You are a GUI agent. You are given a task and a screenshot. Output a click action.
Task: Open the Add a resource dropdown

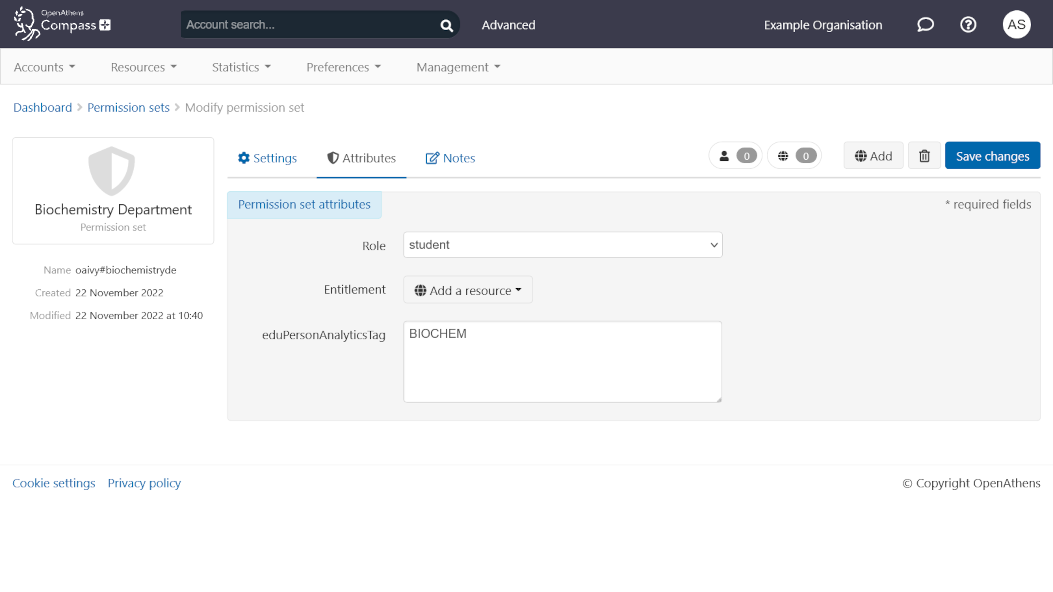468,290
